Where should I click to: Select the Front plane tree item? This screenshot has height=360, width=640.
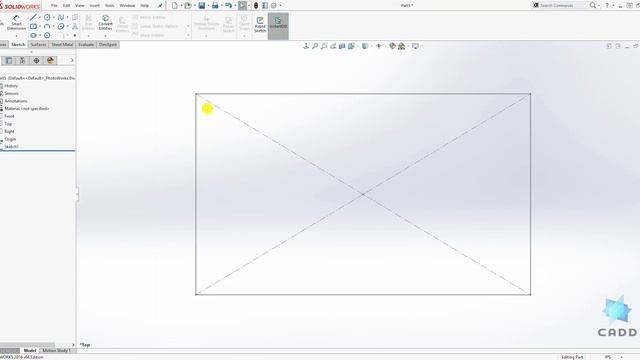pyautogui.click(x=9, y=116)
